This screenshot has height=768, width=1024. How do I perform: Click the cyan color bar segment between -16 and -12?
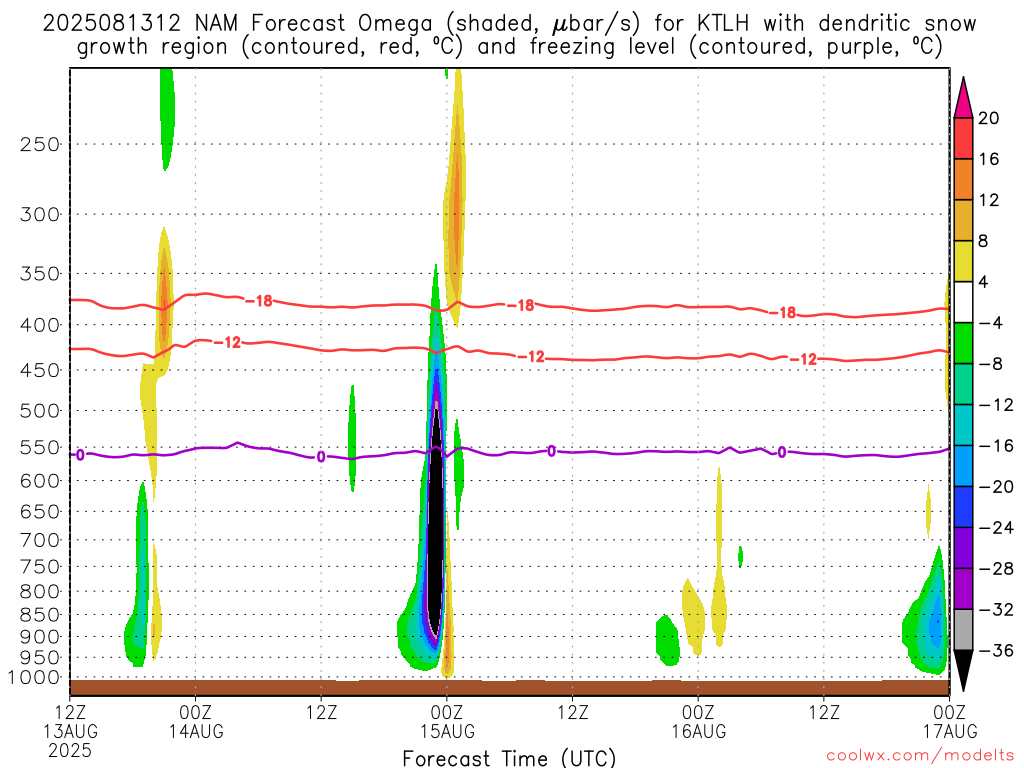tap(963, 425)
